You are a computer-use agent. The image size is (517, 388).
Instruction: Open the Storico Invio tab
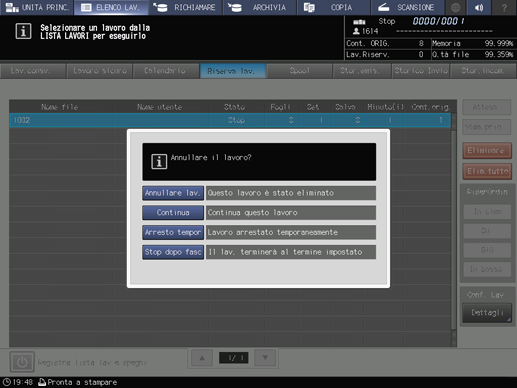pyautogui.click(x=421, y=71)
